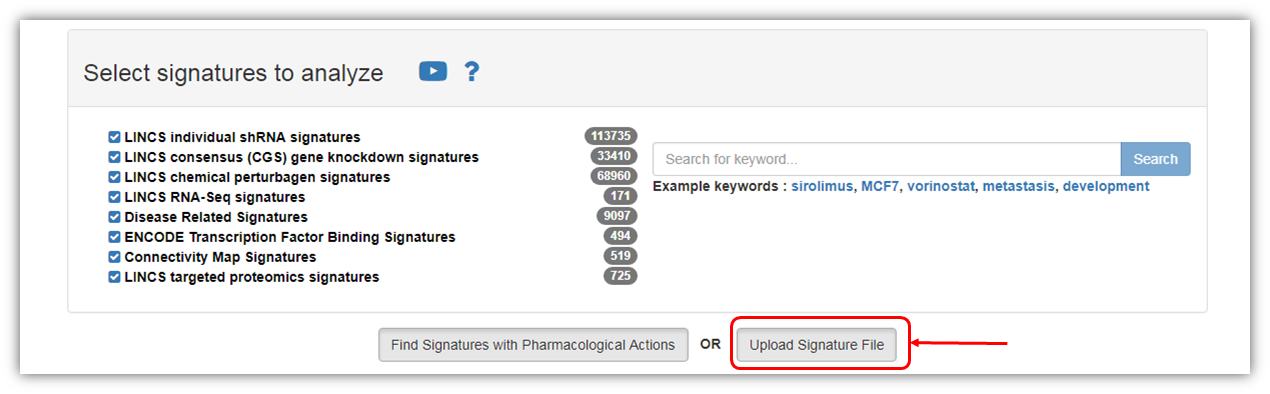Click the Upload Signature File button
The image size is (1270, 394).
coord(817,345)
